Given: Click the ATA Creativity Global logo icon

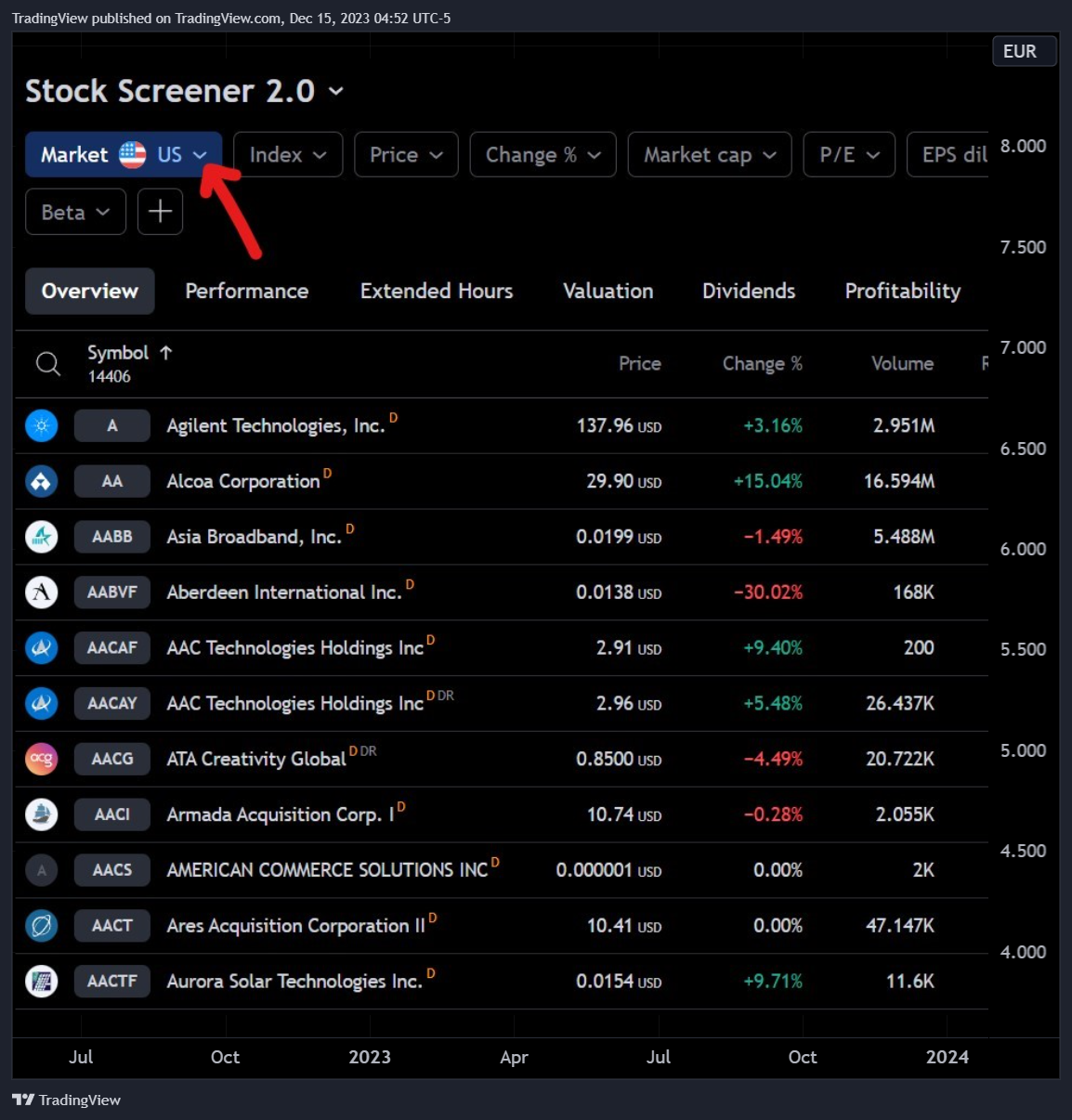Looking at the screenshot, I should [42, 759].
